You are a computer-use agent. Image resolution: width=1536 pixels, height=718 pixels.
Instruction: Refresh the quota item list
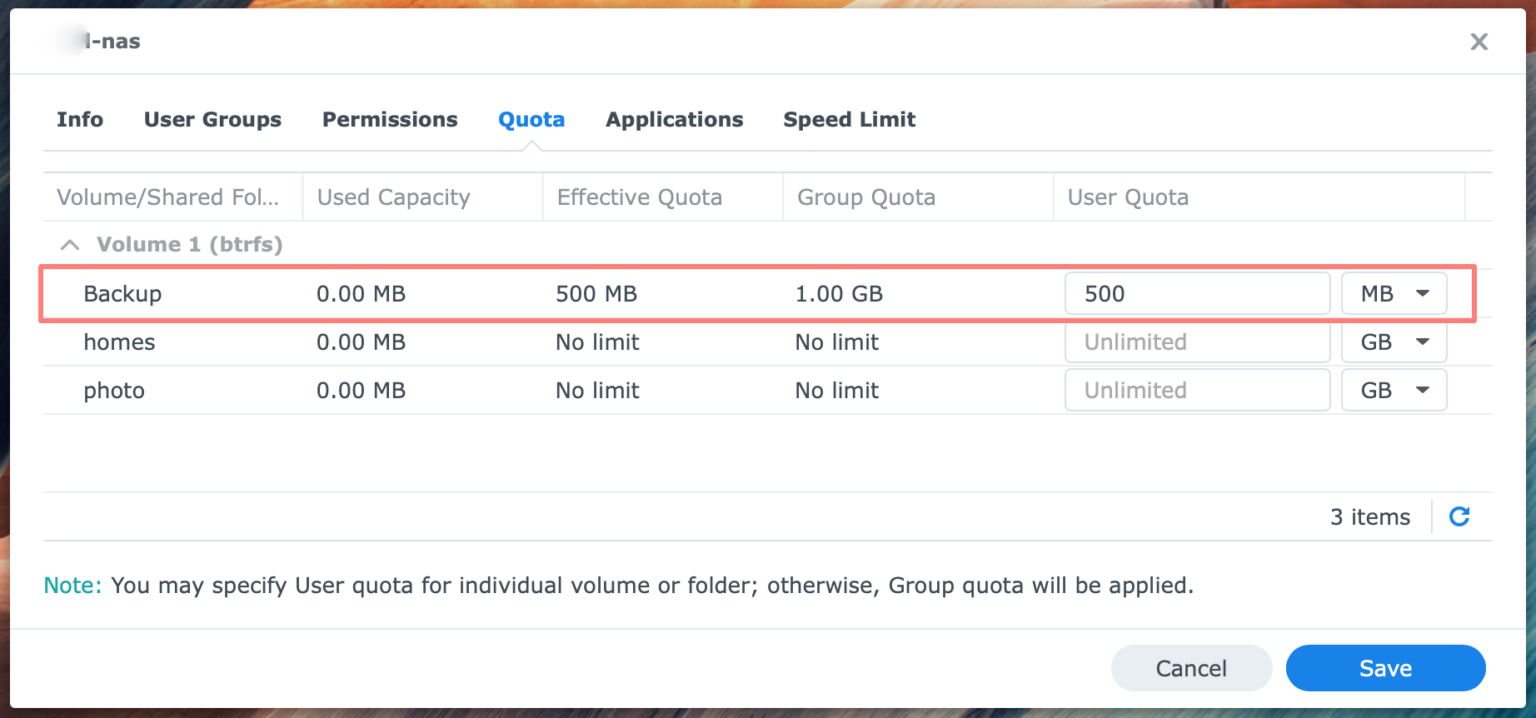click(x=1459, y=516)
